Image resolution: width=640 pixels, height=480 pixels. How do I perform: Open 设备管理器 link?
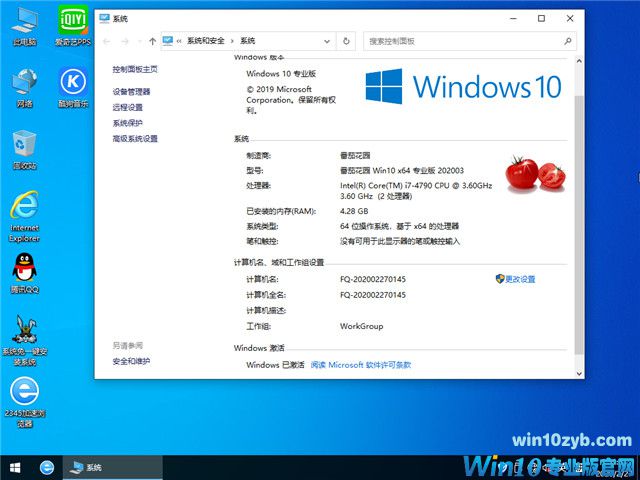coord(131,92)
